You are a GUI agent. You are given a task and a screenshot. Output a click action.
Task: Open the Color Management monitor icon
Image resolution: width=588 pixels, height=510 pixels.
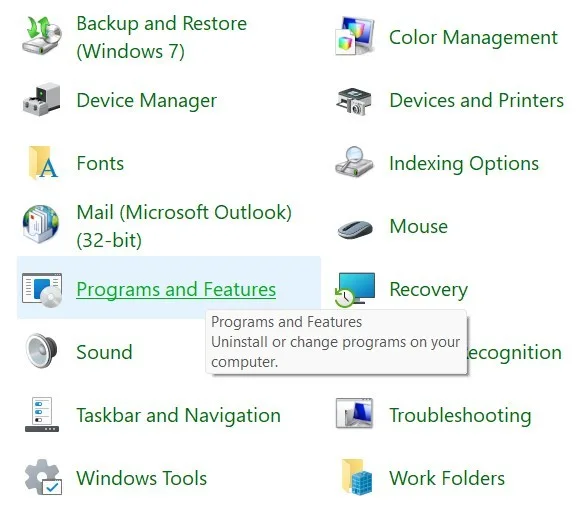(x=355, y=36)
